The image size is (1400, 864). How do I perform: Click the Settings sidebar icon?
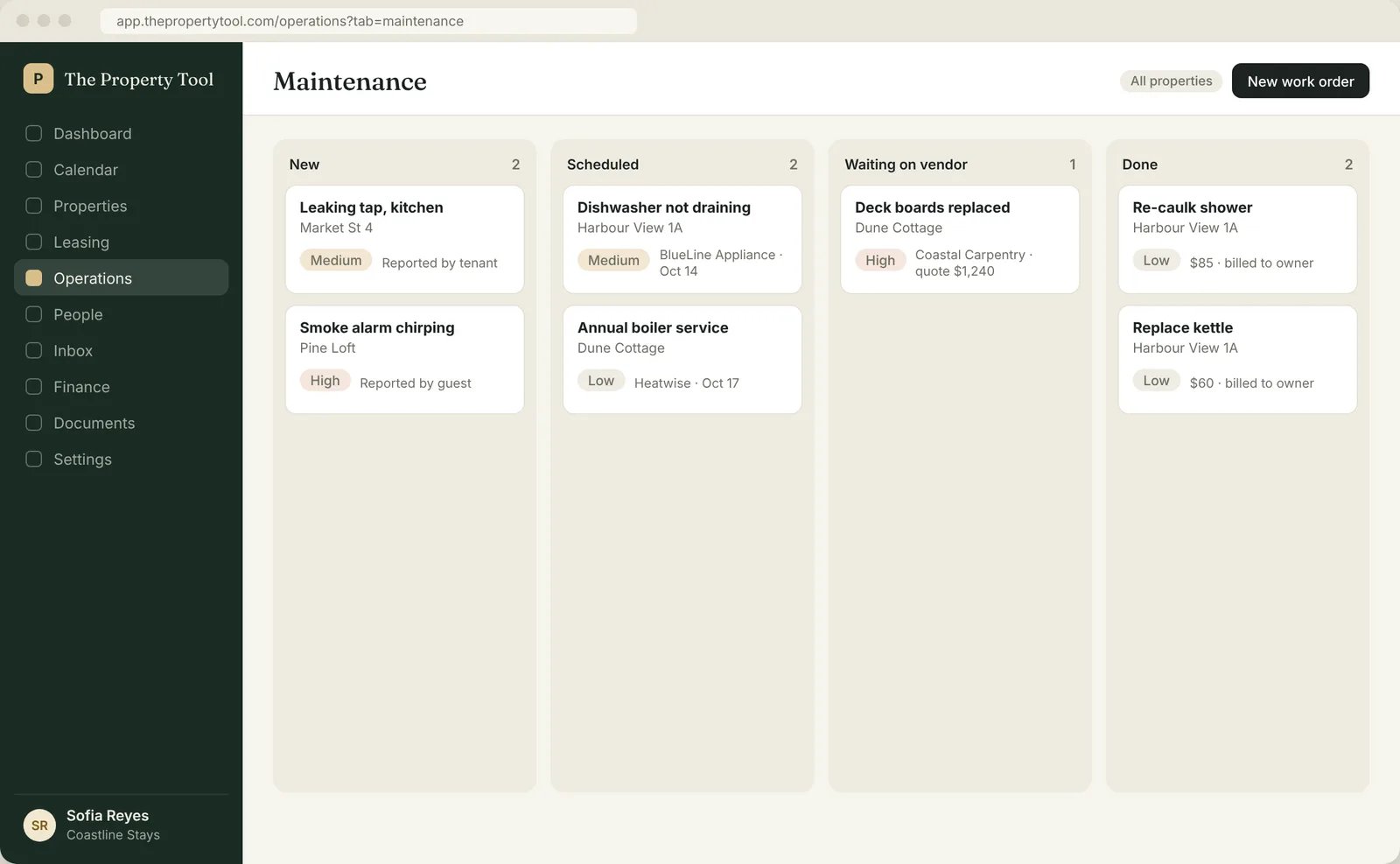click(x=34, y=459)
